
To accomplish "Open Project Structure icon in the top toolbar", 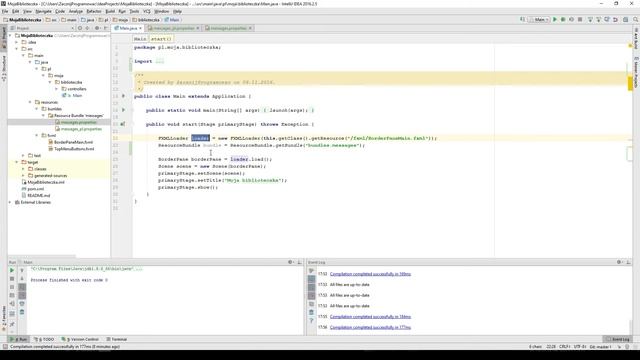I will [x=625, y=20].
